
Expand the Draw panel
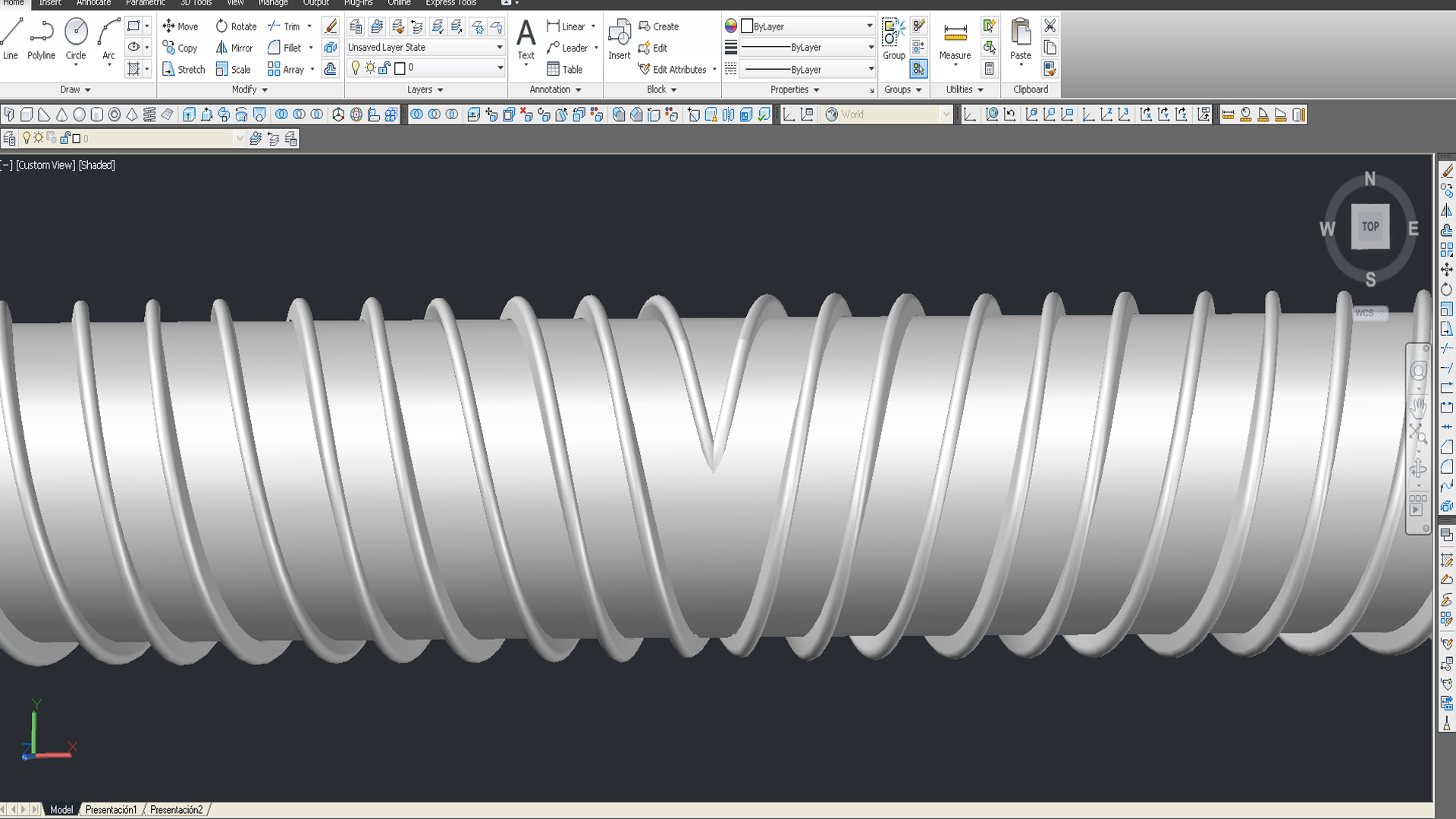tap(76, 89)
